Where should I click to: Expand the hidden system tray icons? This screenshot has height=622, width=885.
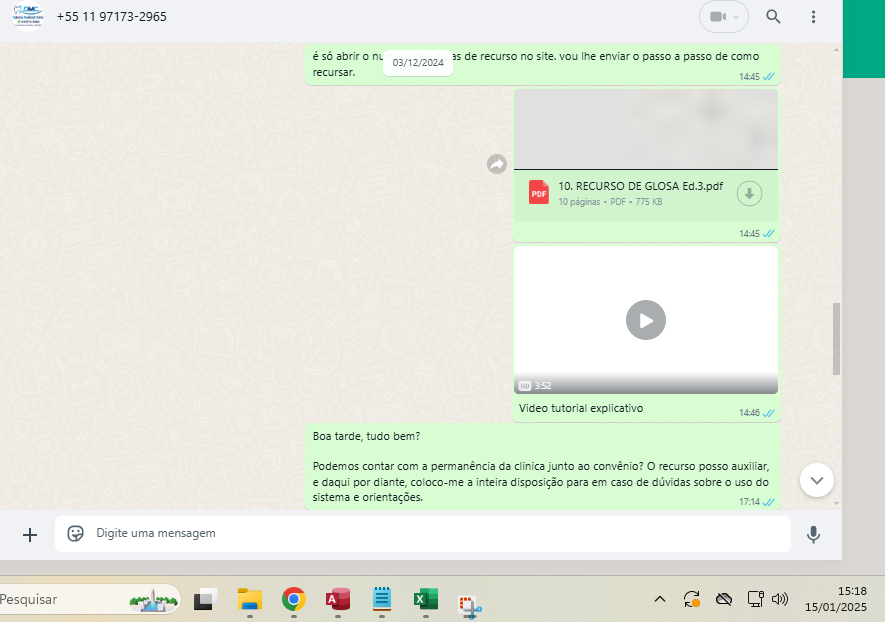pos(659,599)
